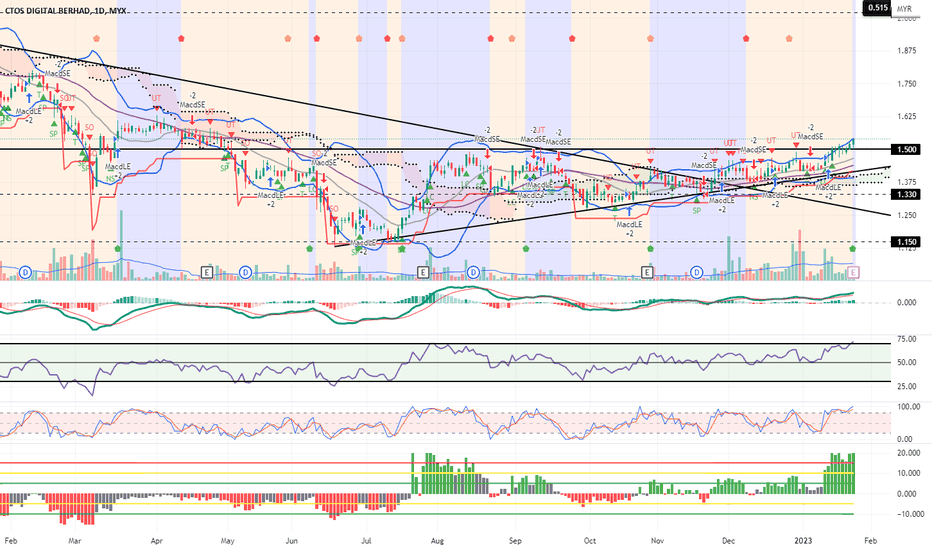Click the red pentagon marker above early April
The width and height of the screenshot is (932, 550).
tap(181, 39)
